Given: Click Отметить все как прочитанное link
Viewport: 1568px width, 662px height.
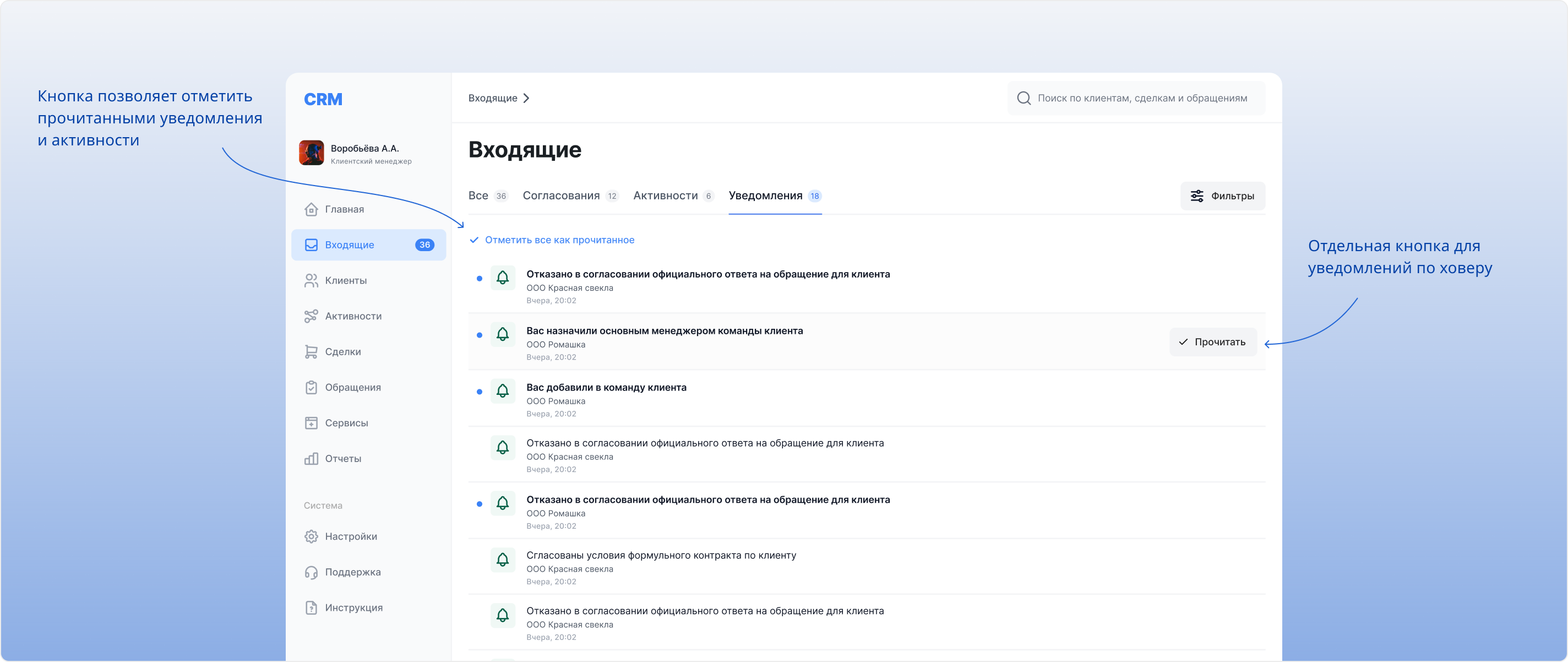Looking at the screenshot, I should [552, 240].
